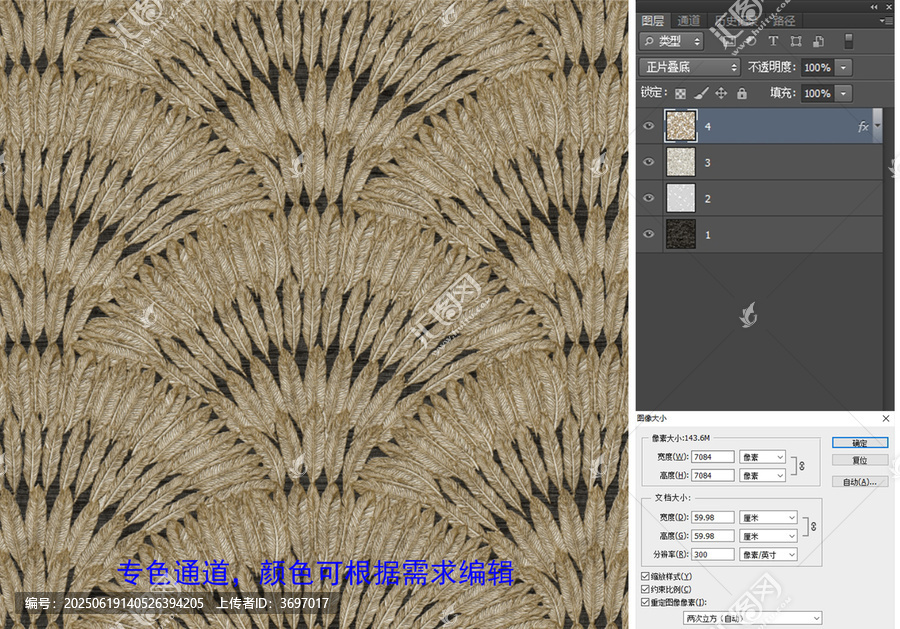Click the document 宽度(D) field 59.98
This screenshot has height=629, width=900.
pyautogui.click(x=713, y=517)
